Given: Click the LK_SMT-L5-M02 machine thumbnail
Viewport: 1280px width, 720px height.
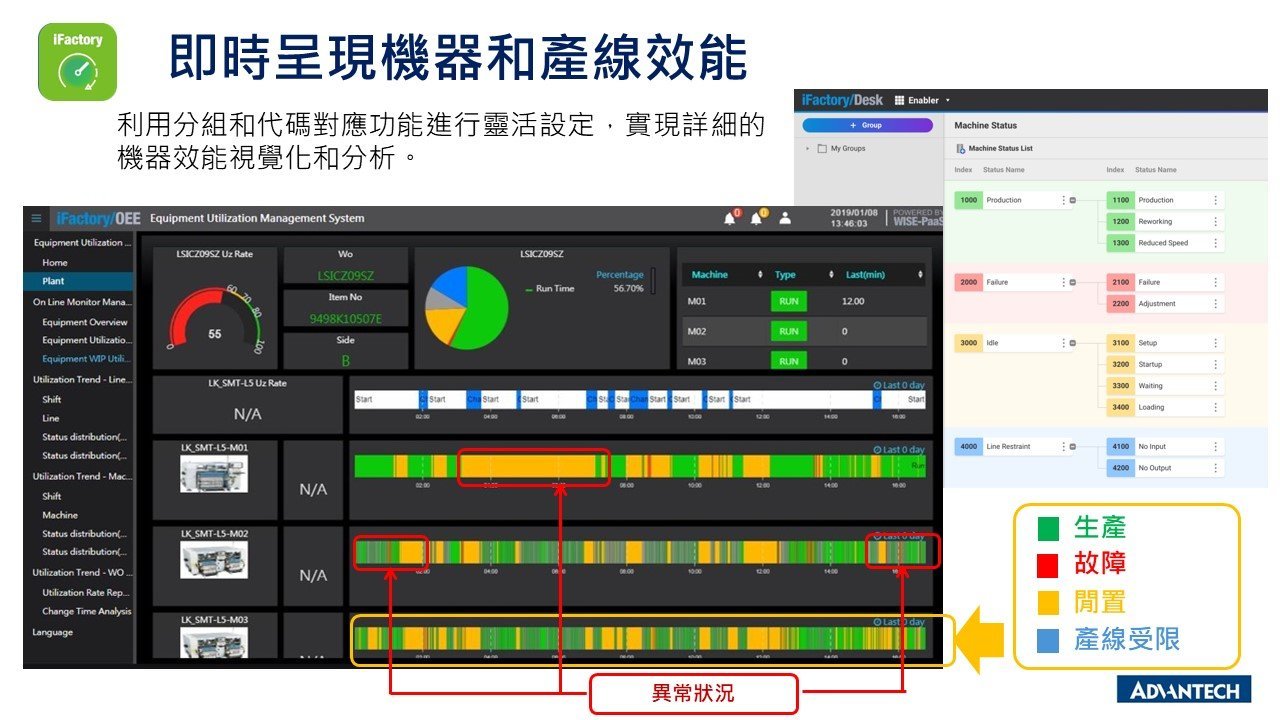Looking at the screenshot, I should pyautogui.click(x=215, y=560).
